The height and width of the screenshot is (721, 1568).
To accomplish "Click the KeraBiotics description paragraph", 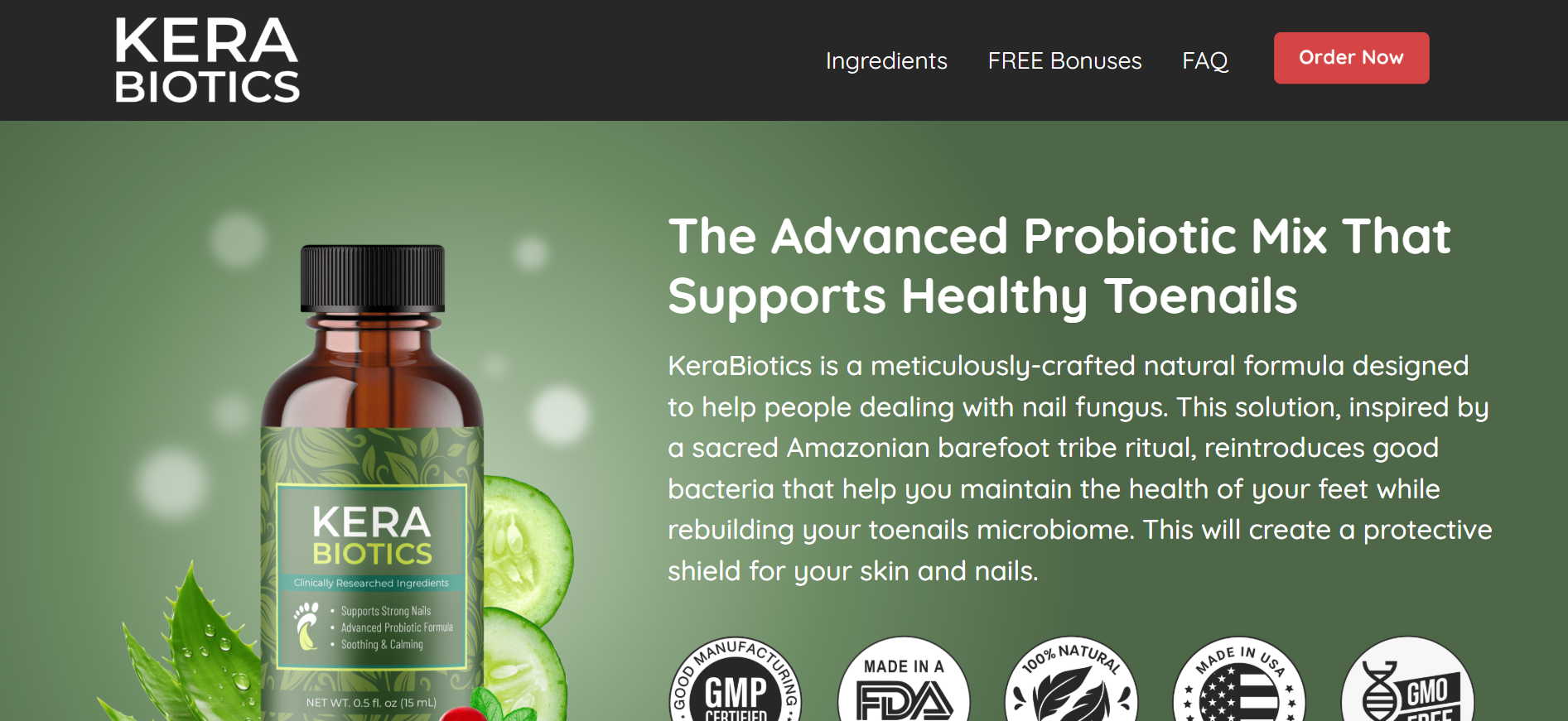I will (x=1080, y=469).
